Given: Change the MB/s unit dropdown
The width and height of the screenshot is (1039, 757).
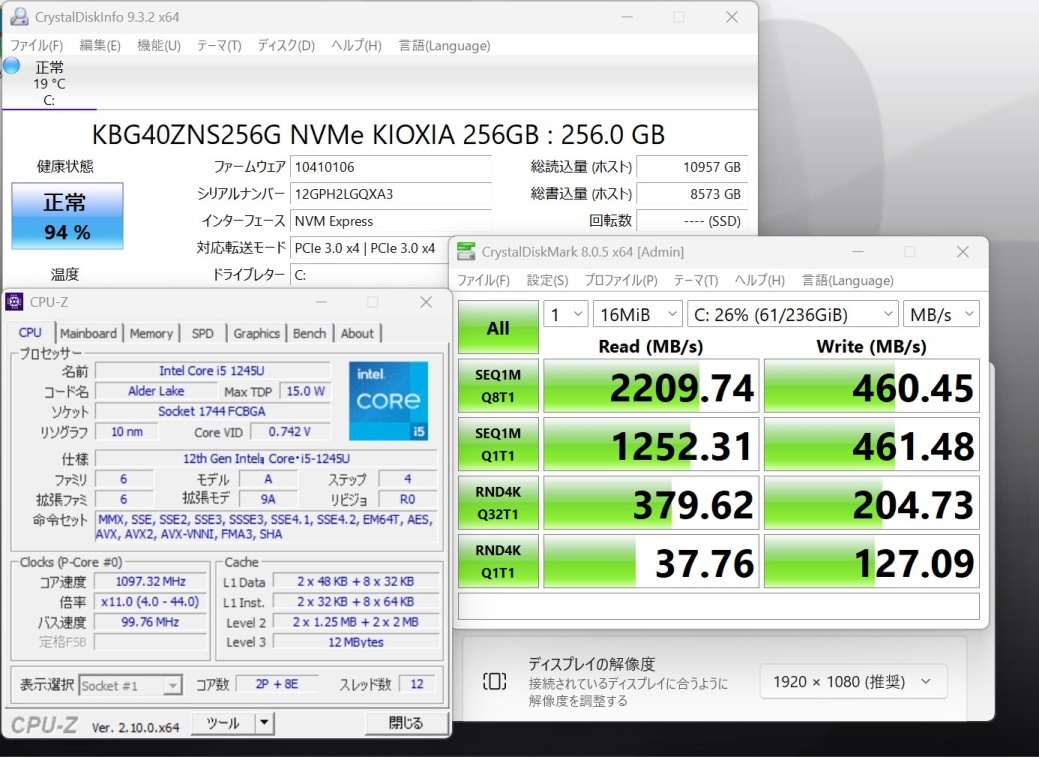Looking at the screenshot, I should (940, 315).
